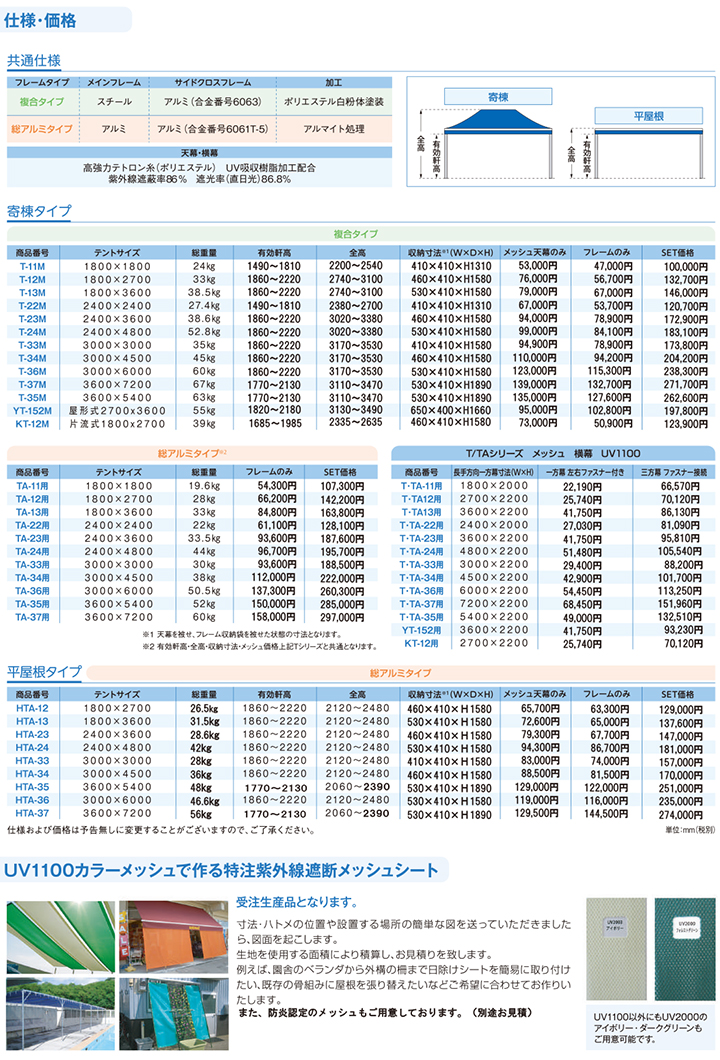
Task: Select product number T·TA-36用
Action: (422, 591)
